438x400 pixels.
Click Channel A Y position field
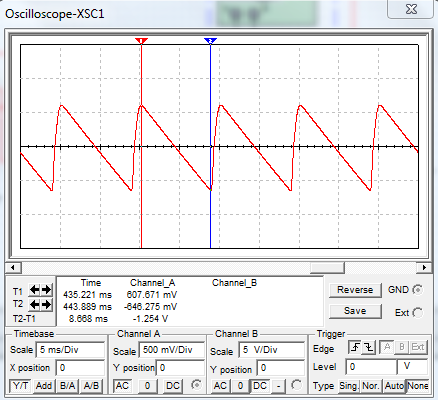tap(180, 368)
